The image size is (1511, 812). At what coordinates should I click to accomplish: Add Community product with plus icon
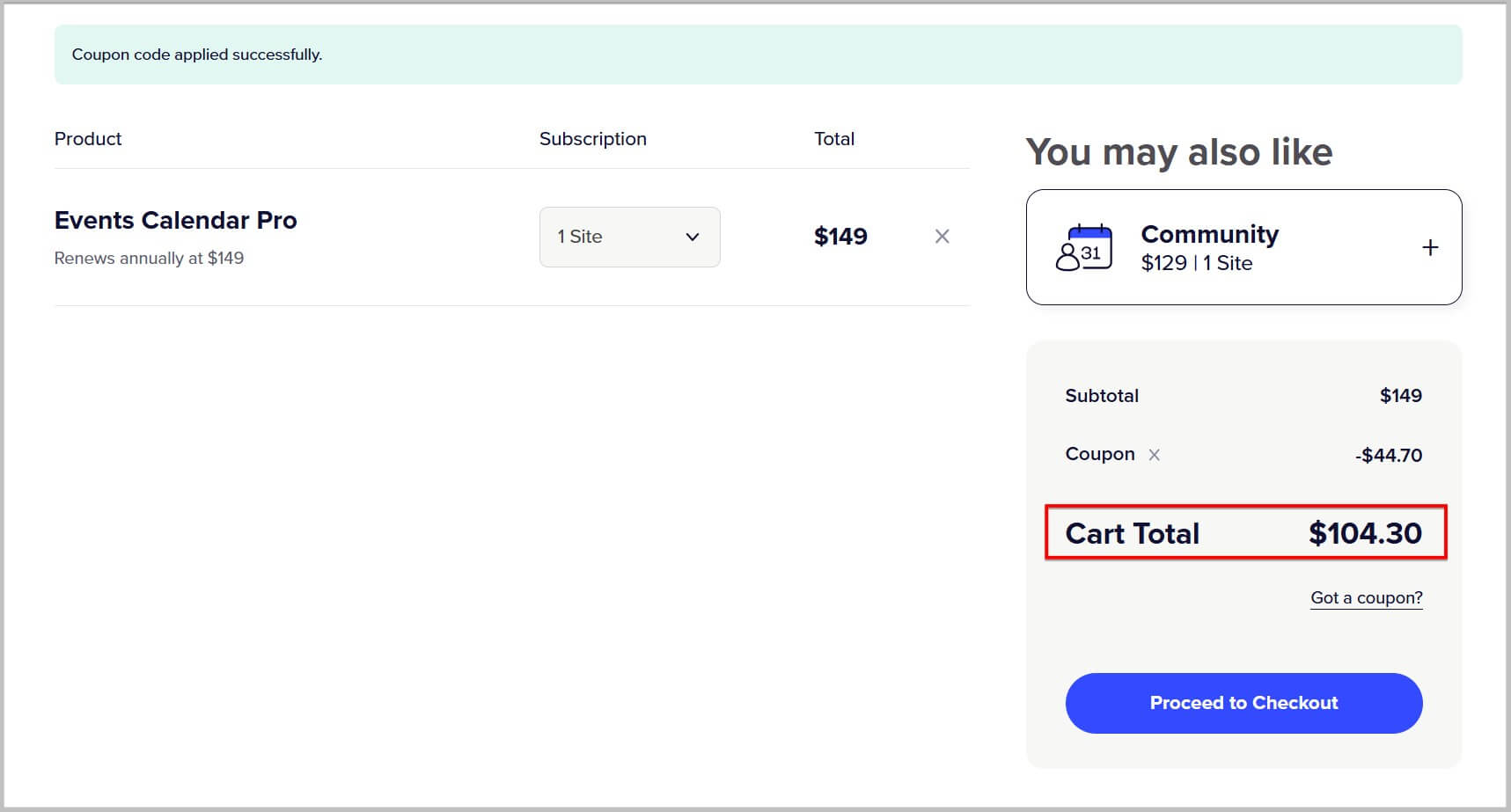pos(1430,248)
